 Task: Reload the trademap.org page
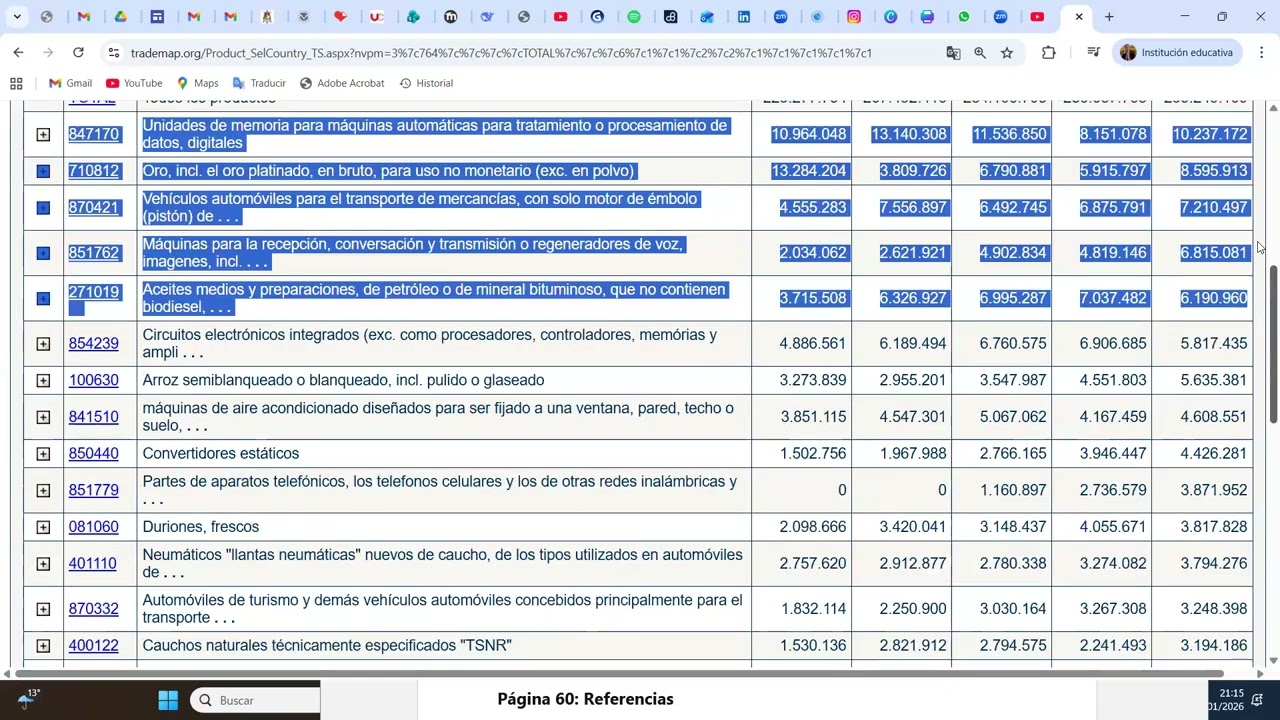(78, 52)
